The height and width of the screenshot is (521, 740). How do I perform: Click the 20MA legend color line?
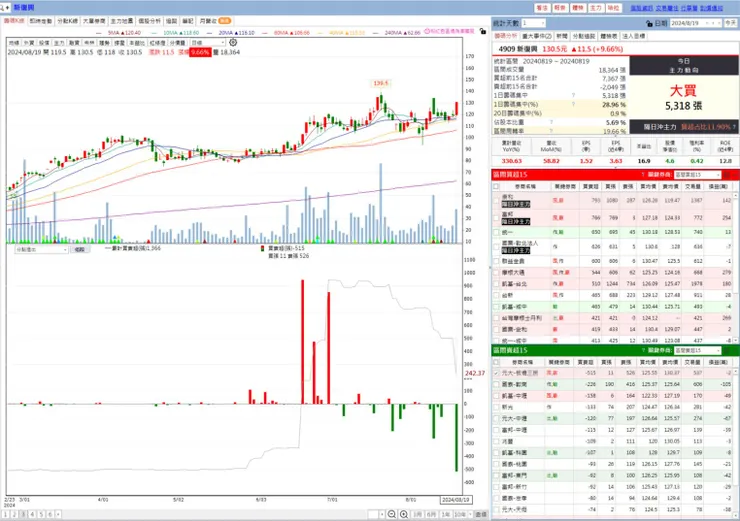pos(210,33)
